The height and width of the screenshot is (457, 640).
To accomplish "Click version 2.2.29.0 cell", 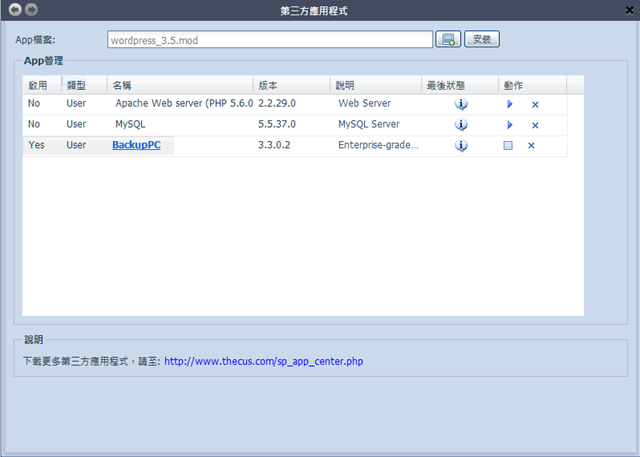I will pos(277,103).
